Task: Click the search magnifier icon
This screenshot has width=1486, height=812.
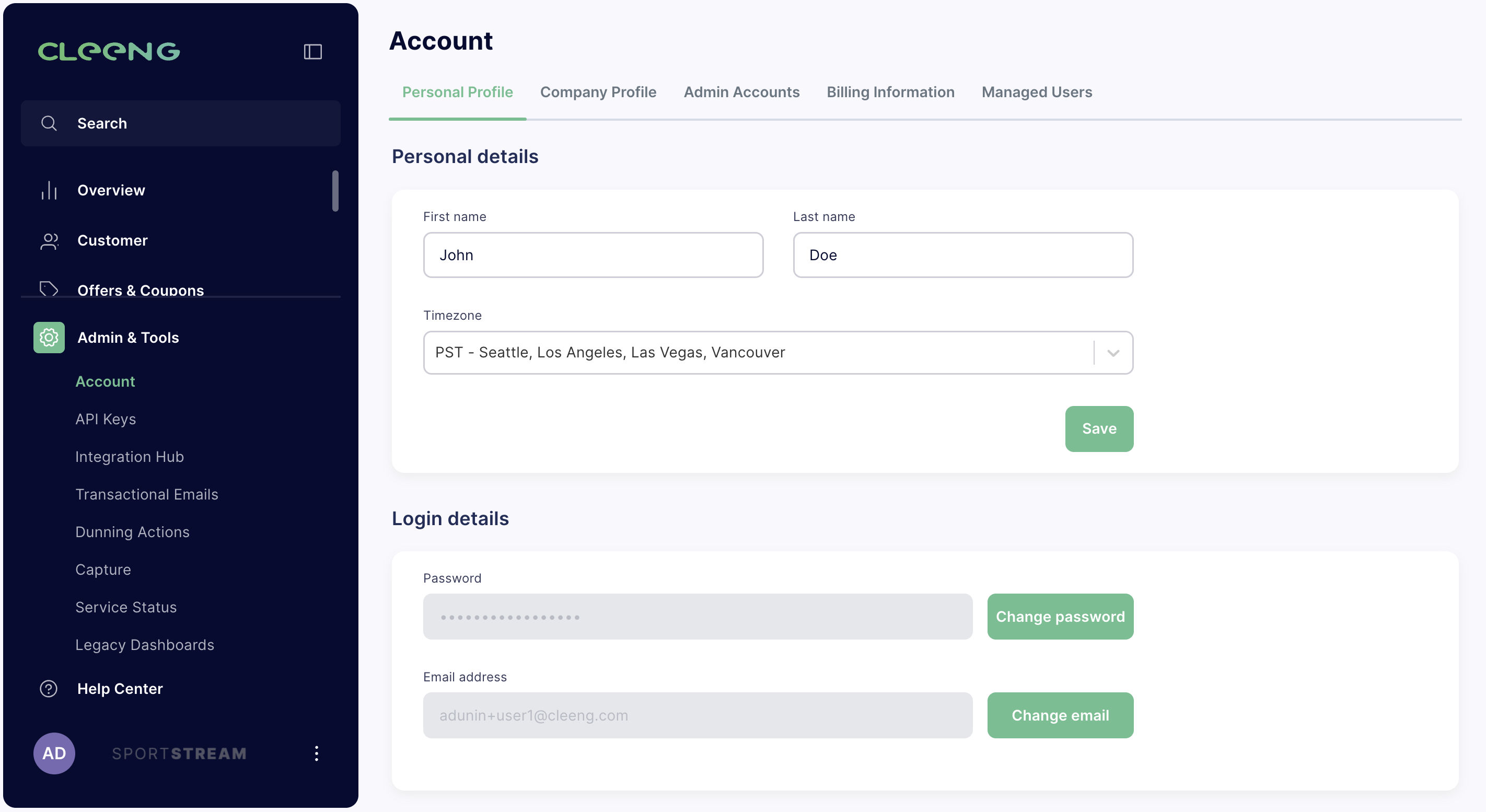Action: [49, 123]
